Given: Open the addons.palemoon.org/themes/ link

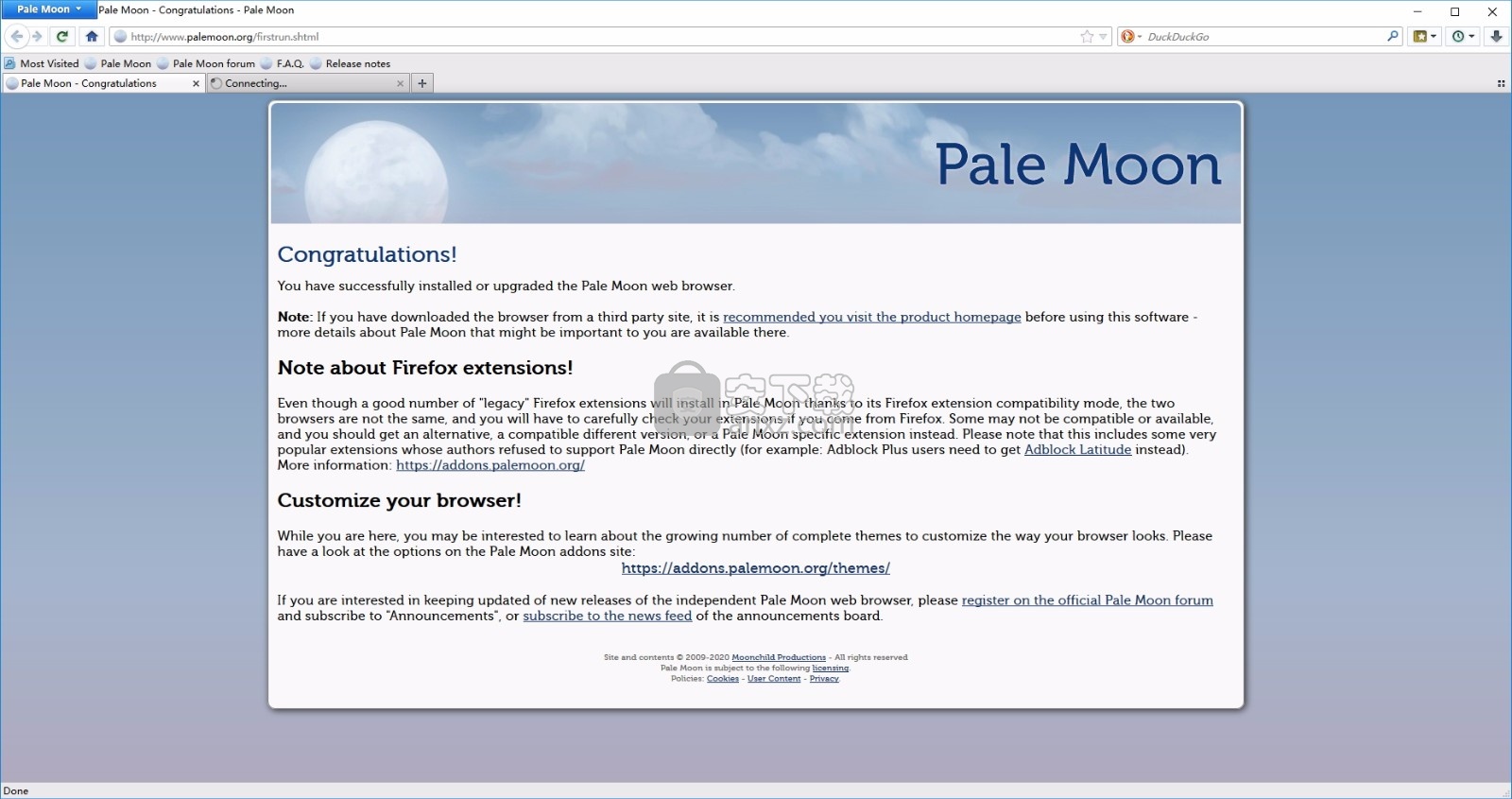Looking at the screenshot, I should [756, 567].
